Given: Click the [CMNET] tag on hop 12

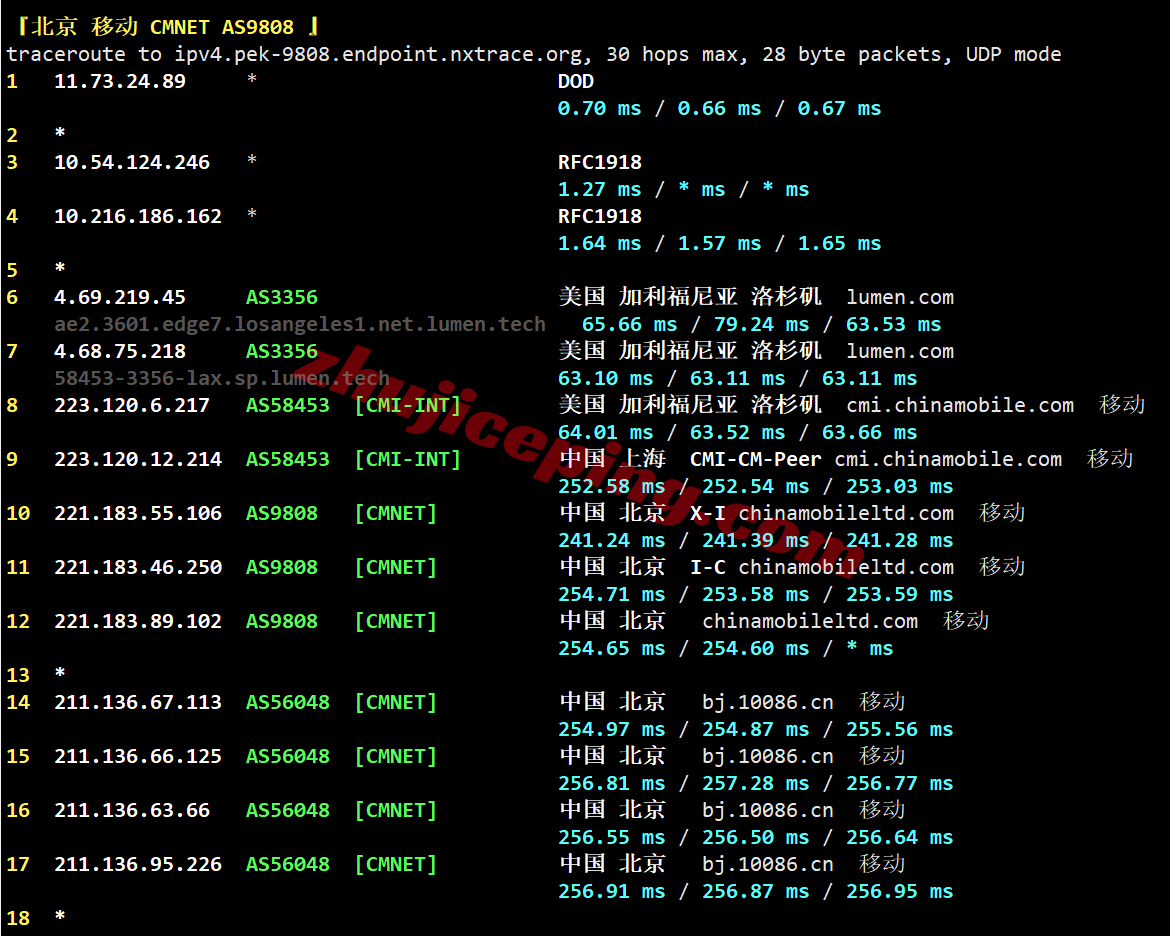Looking at the screenshot, I should tap(395, 621).
